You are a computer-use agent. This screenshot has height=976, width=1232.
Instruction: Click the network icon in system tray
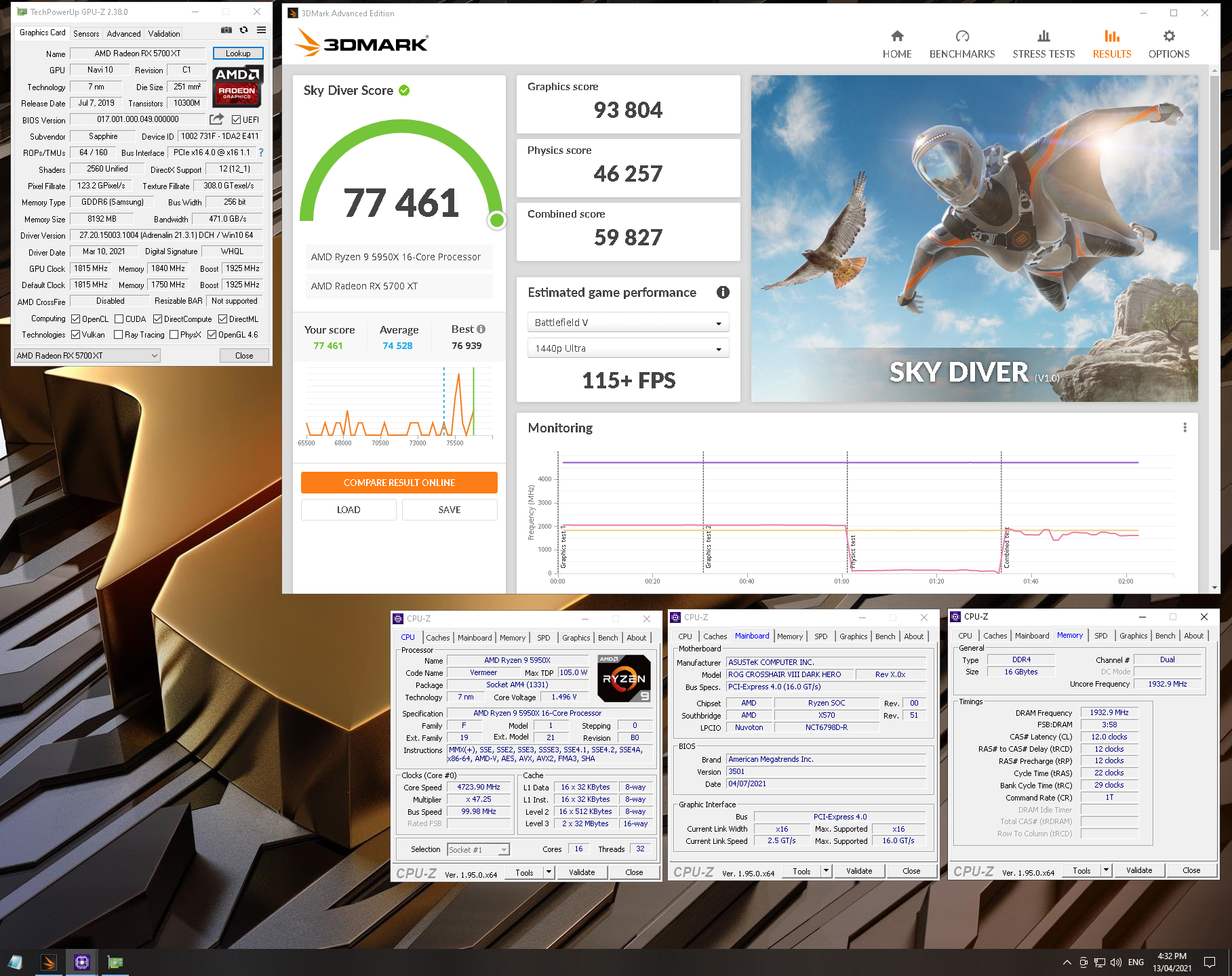click(1100, 962)
